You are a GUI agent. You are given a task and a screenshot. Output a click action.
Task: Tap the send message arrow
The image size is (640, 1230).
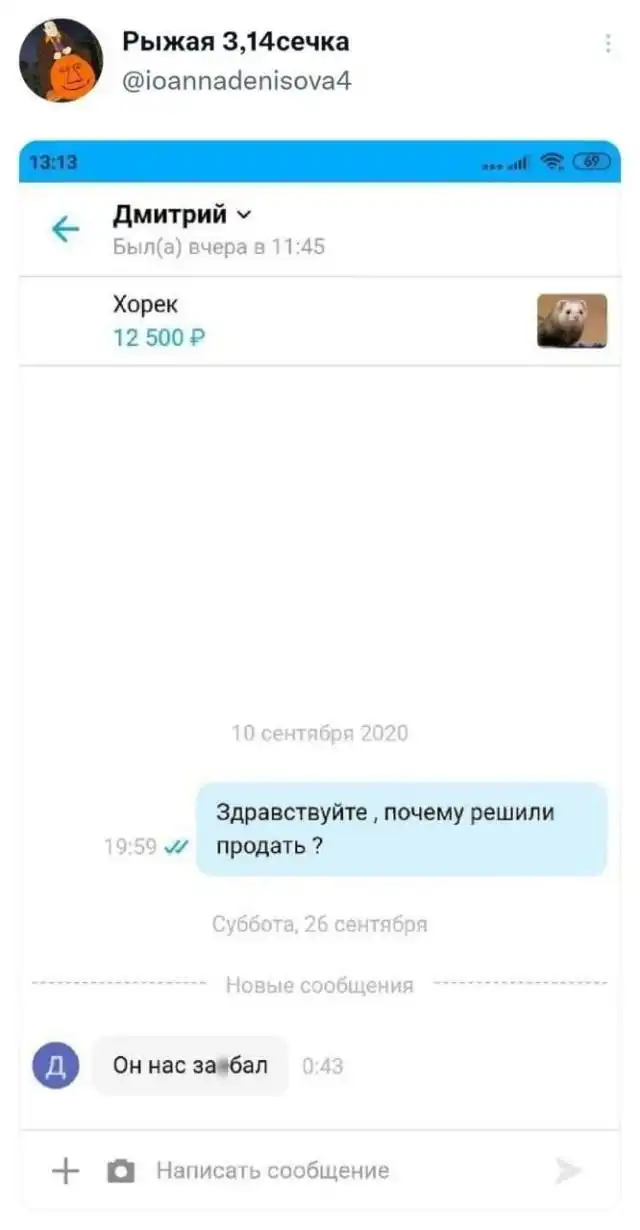tap(568, 1171)
